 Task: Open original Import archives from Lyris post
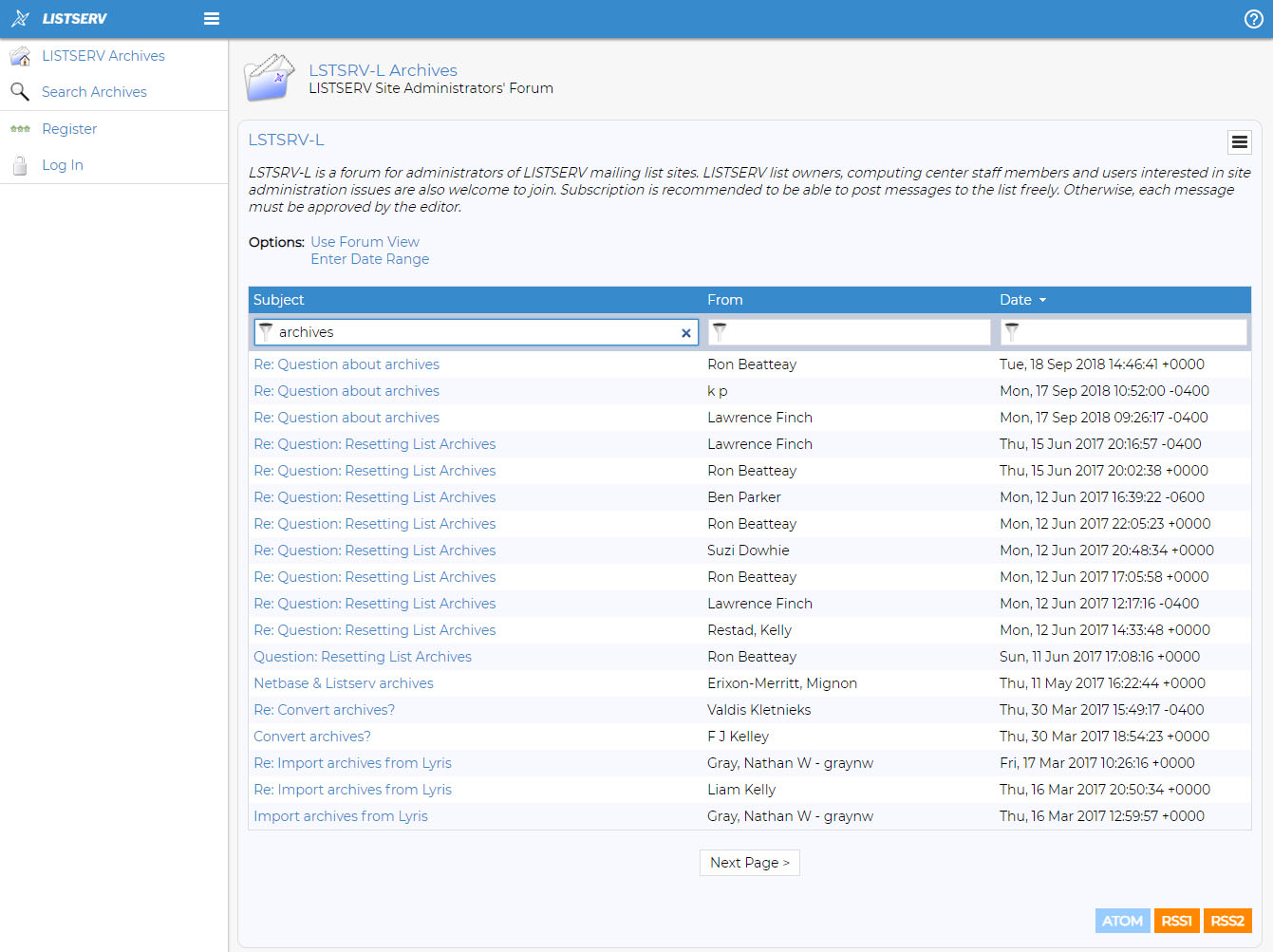(341, 816)
